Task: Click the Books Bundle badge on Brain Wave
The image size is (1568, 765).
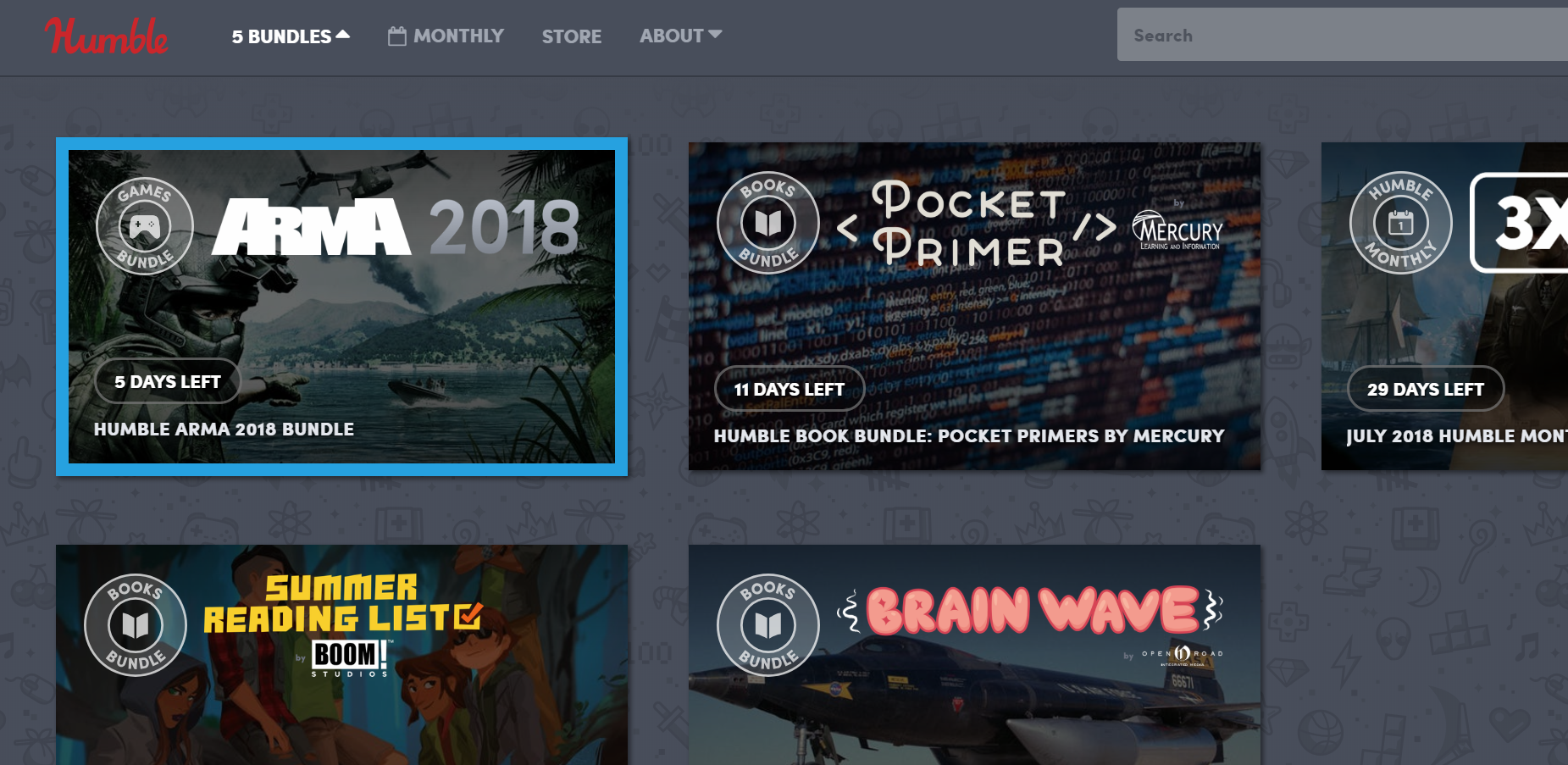Action: [x=767, y=625]
